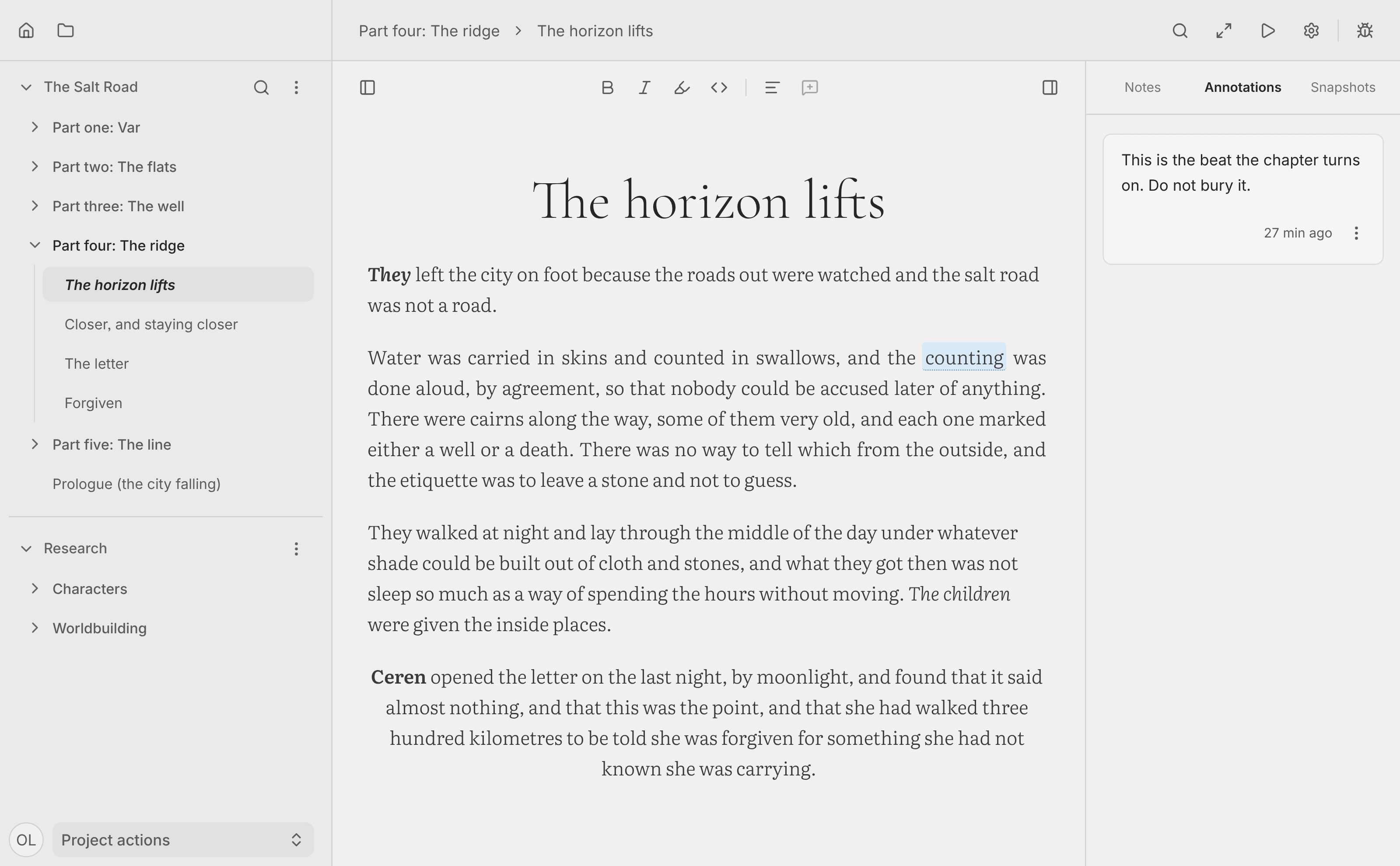The image size is (1400, 866).
Task: Collapse The Salt Road section
Action: pyautogui.click(x=26, y=87)
